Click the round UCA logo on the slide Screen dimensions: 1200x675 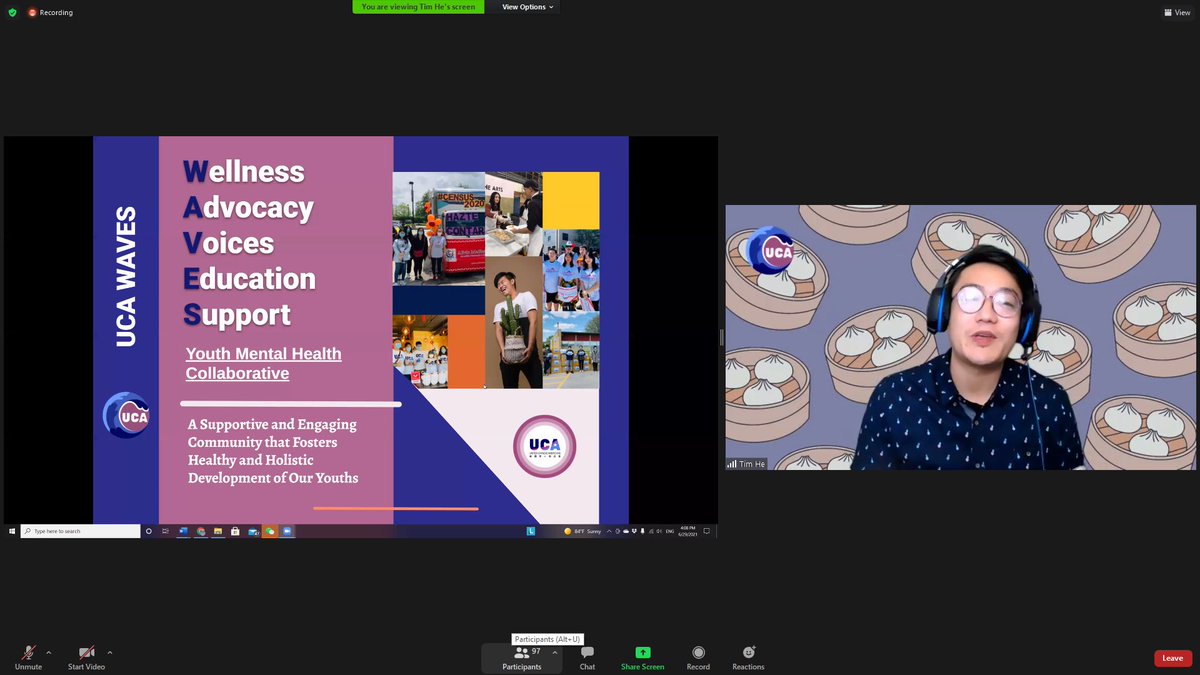coord(545,445)
